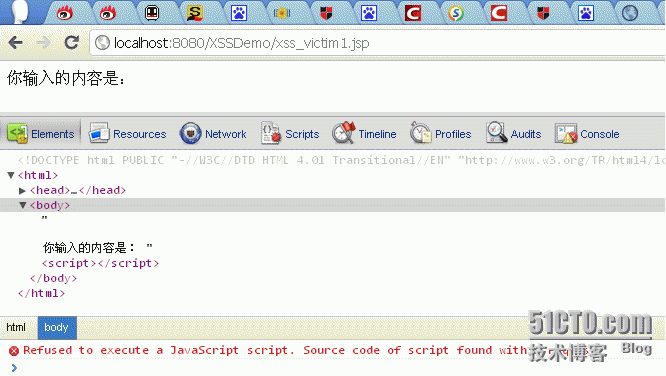The image size is (666, 376).
Task: Open the Elements panel in DevTools
Action: coord(41,134)
